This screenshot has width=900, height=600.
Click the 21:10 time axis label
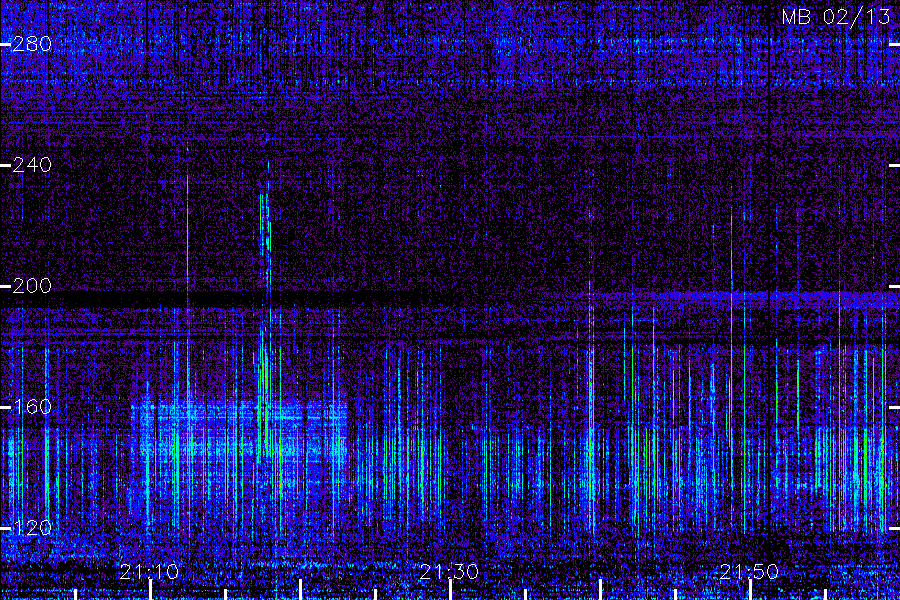click(149, 572)
